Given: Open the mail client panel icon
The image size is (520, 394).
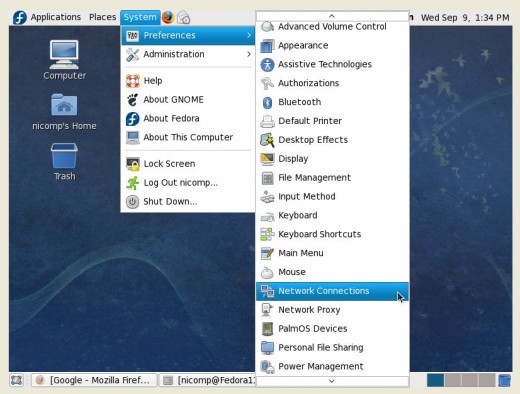Looking at the screenshot, I should pos(184,17).
